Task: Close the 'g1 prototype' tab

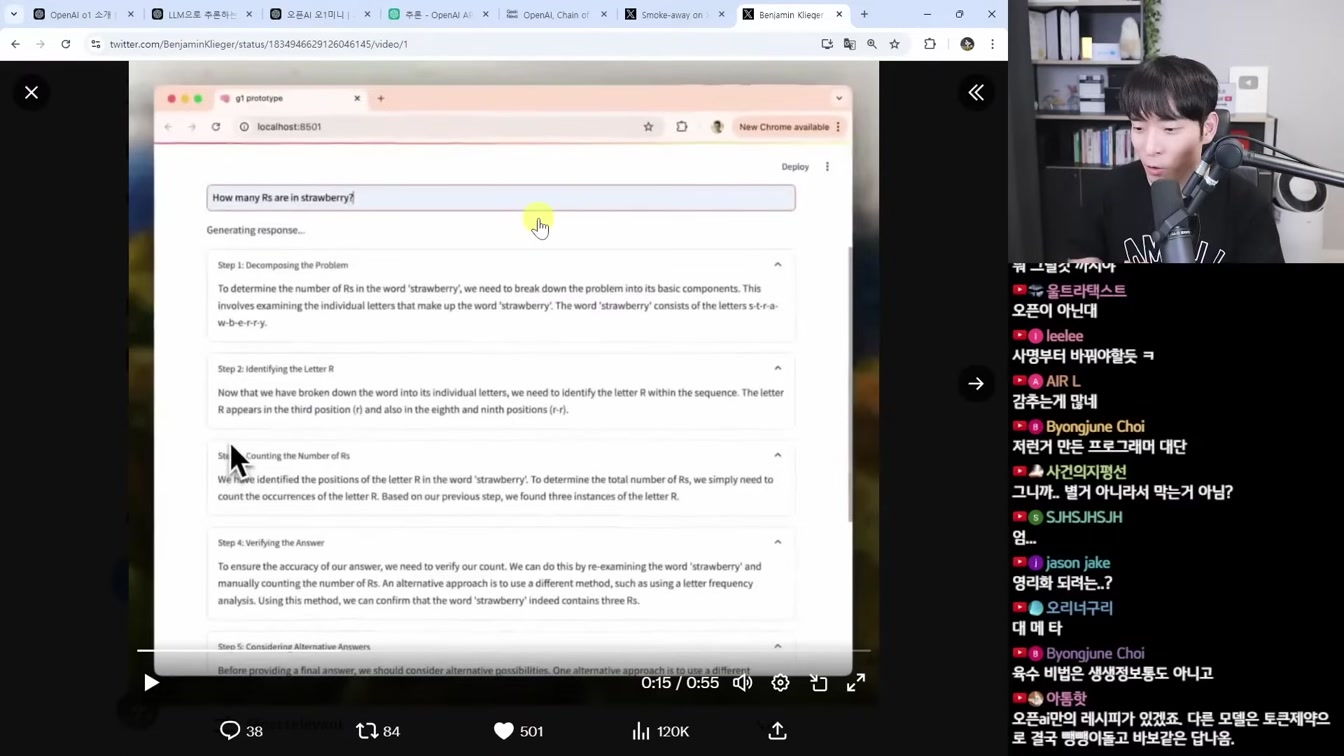Action: coord(357,98)
